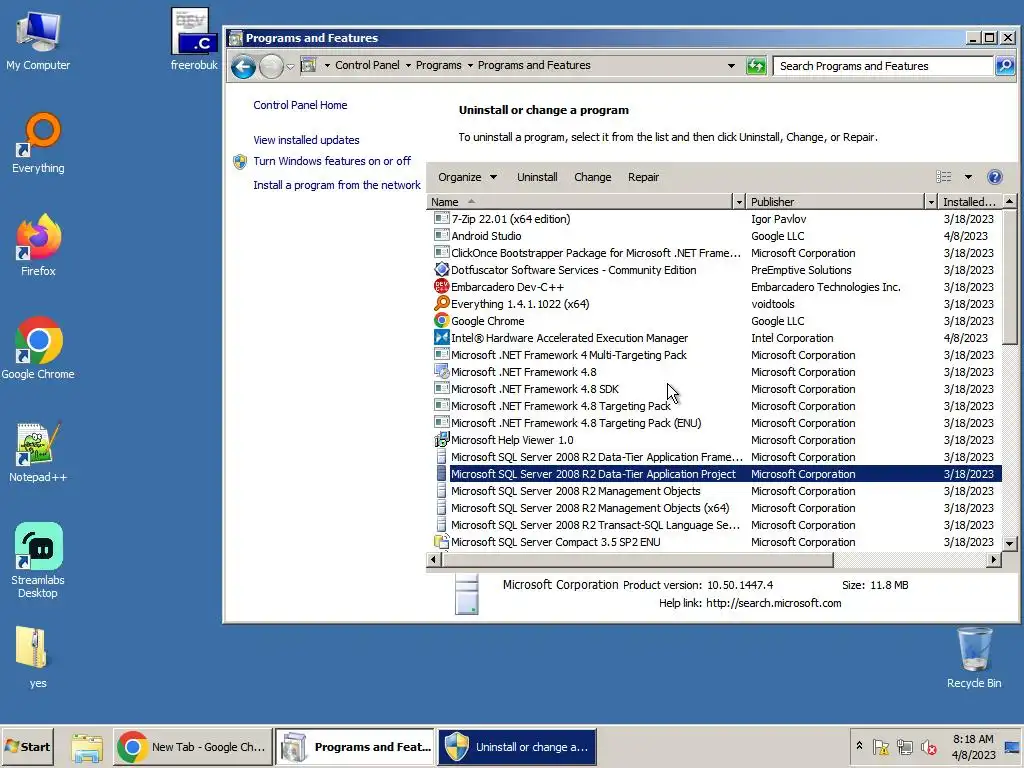
Task: Click the Google Chrome icon in program list
Action: pyautogui.click(x=441, y=321)
